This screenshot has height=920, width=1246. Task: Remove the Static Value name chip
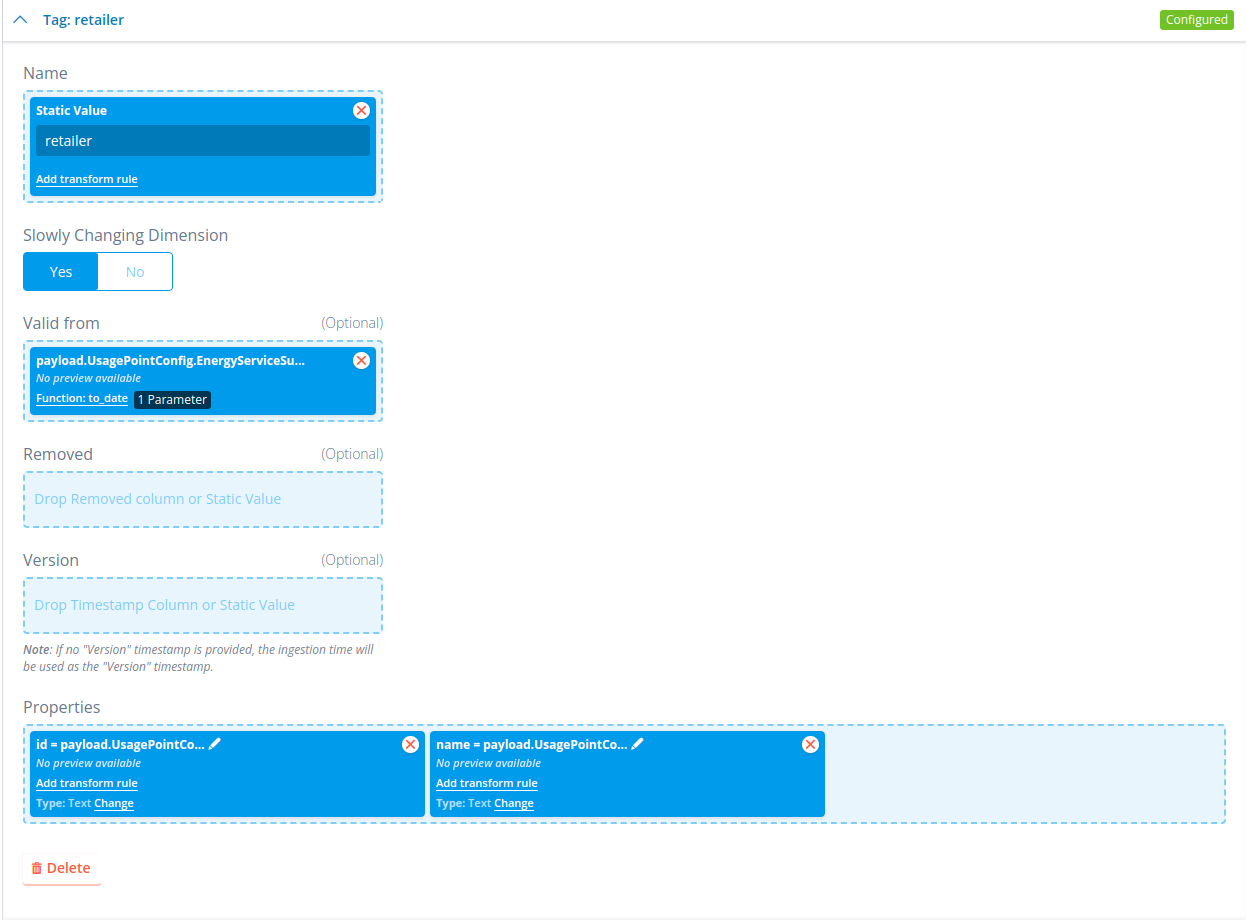(x=362, y=111)
